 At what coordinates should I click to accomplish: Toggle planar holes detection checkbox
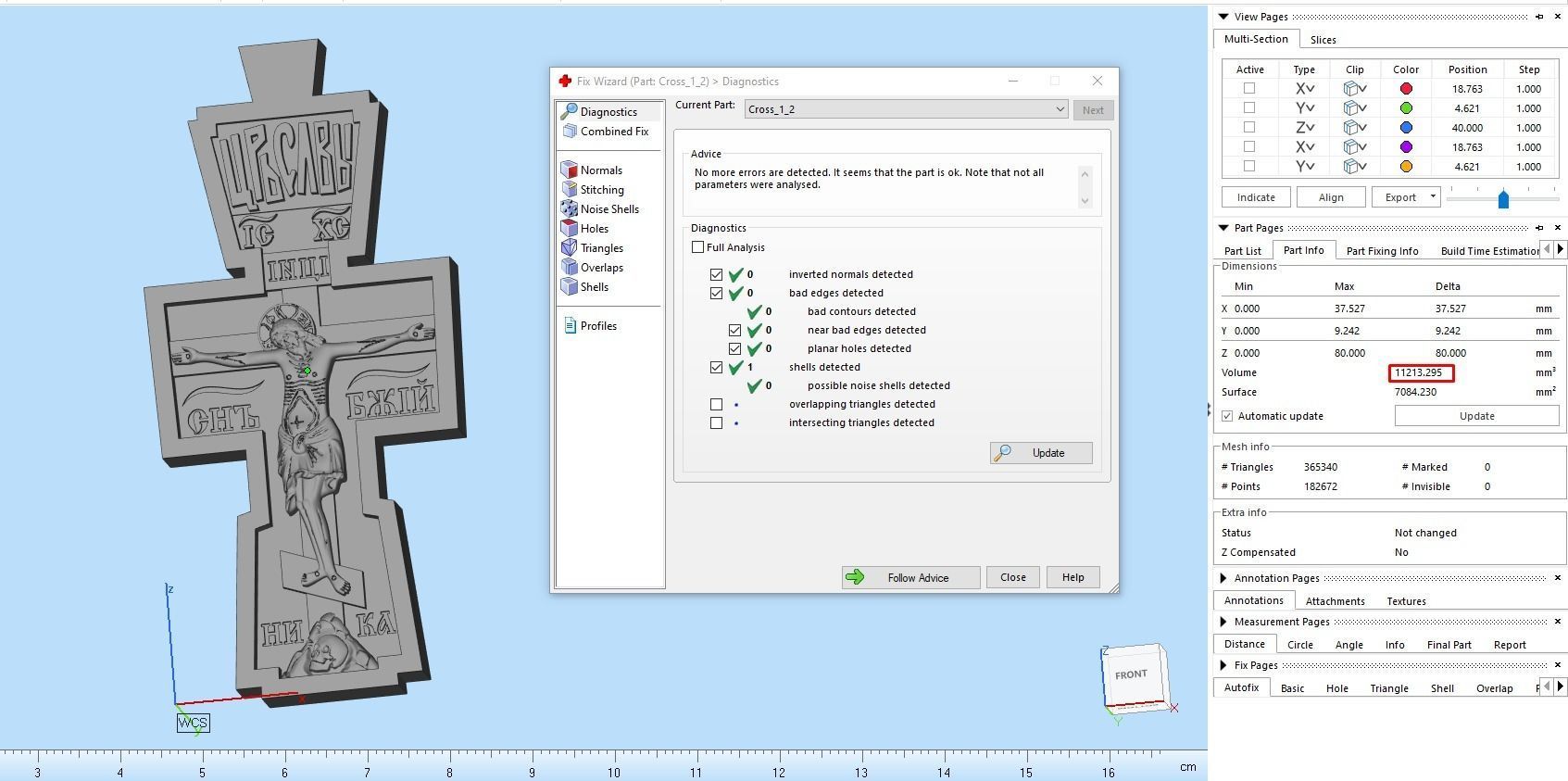point(734,348)
